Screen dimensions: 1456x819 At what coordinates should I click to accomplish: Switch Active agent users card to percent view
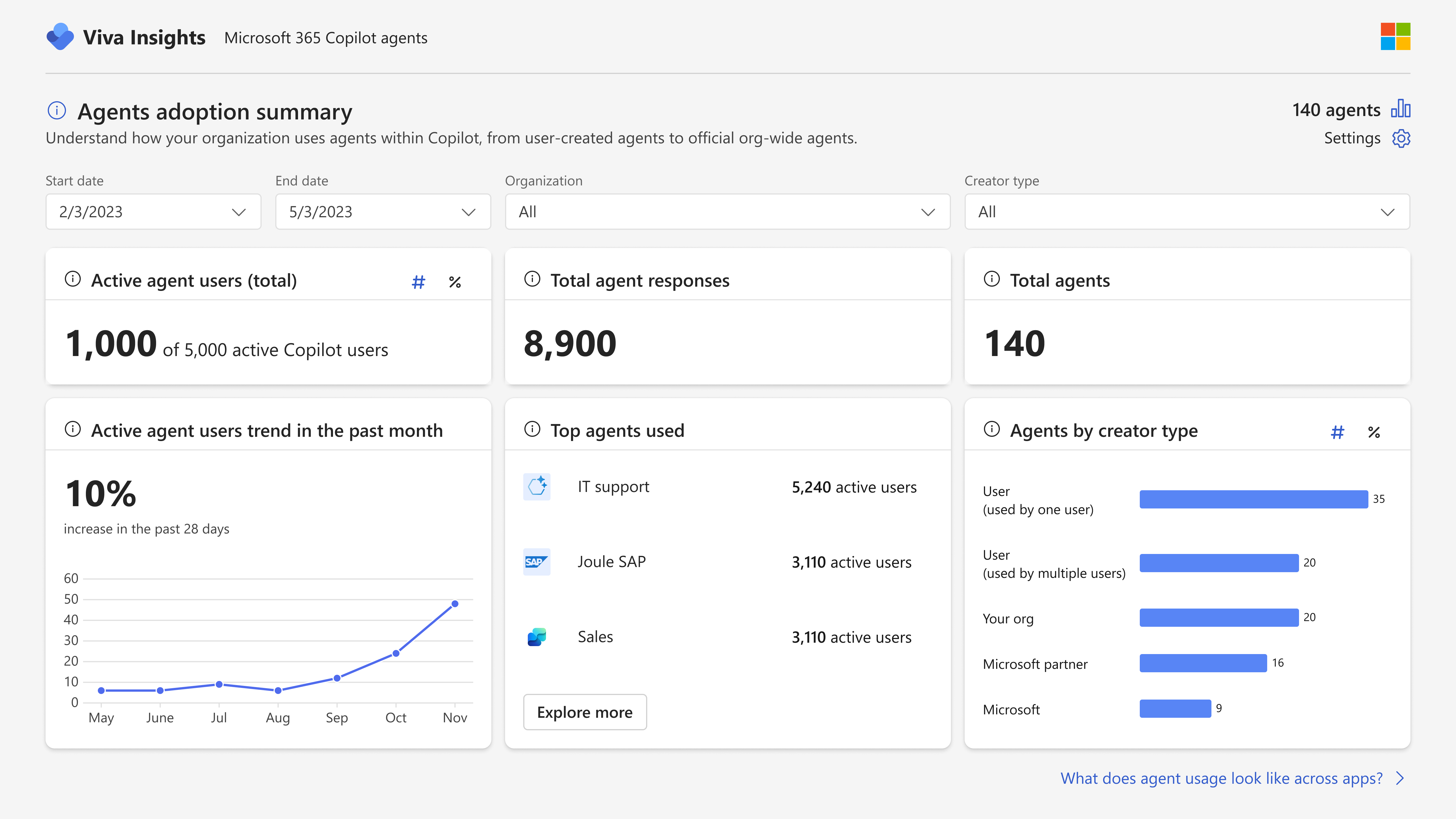(x=455, y=282)
